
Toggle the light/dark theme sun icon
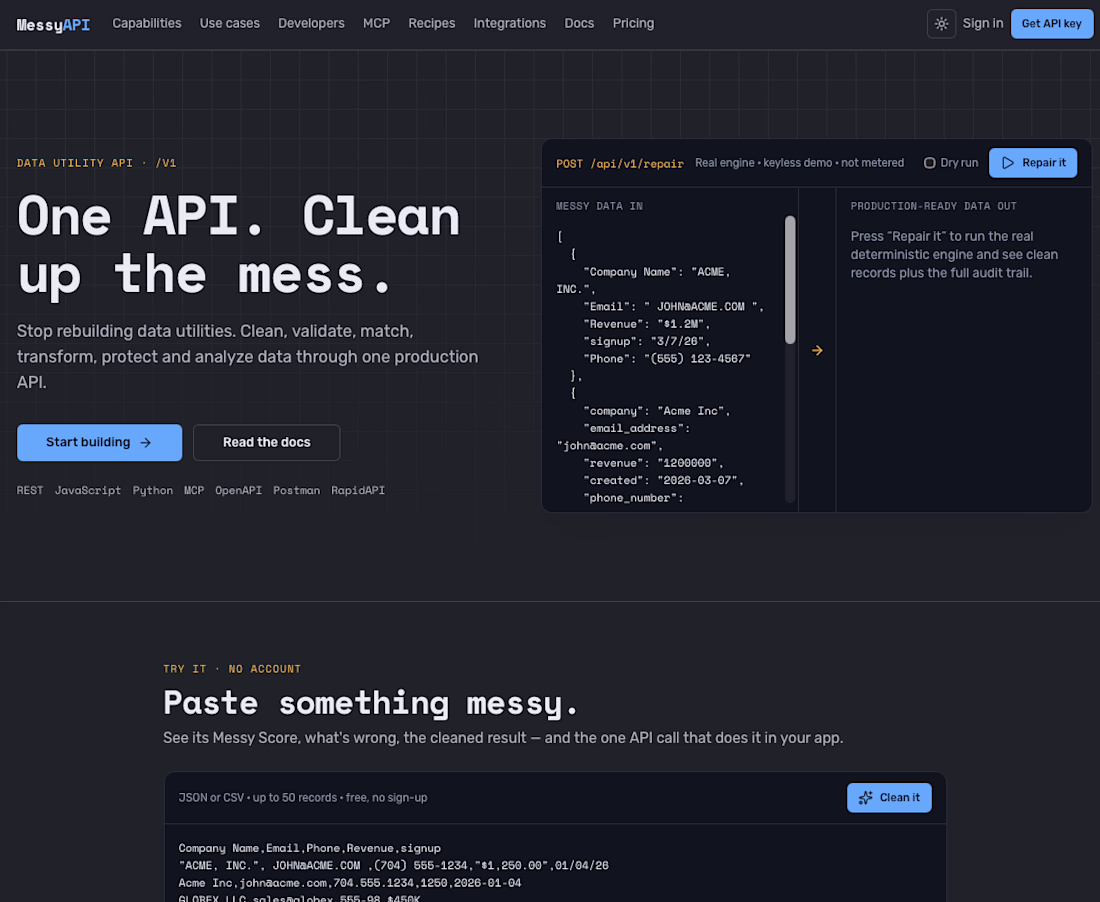pos(941,24)
